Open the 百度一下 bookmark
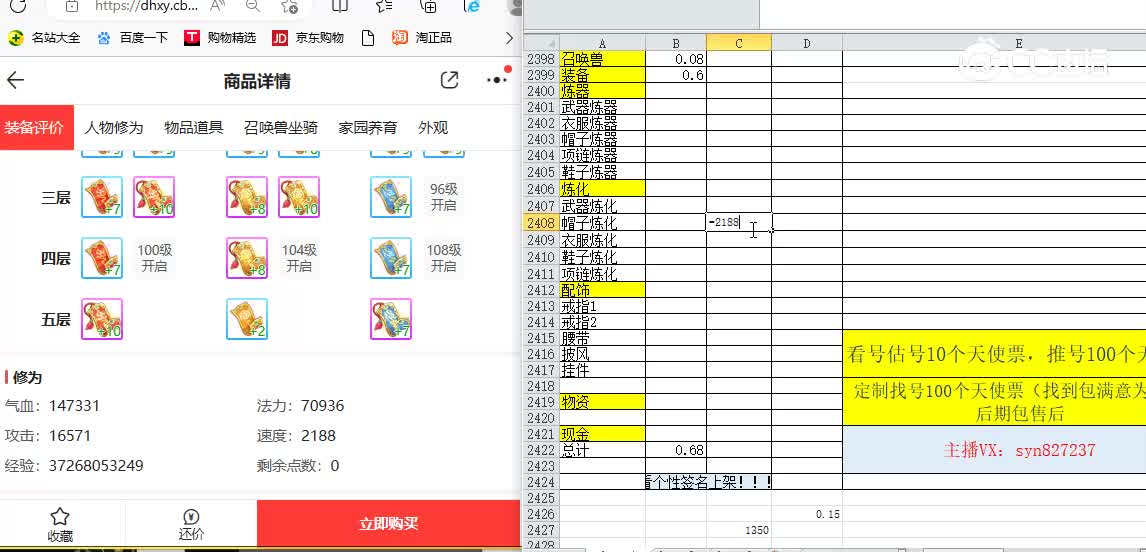 pos(132,37)
